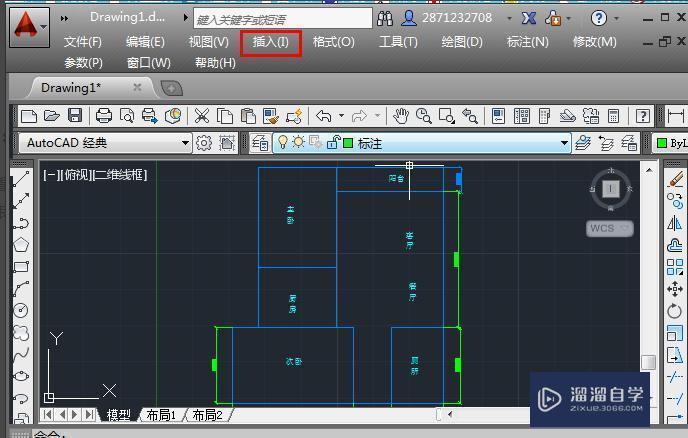688x438 pixels.
Task: Click the vertical scrollbar up arrow
Action: tap(649, 171)
